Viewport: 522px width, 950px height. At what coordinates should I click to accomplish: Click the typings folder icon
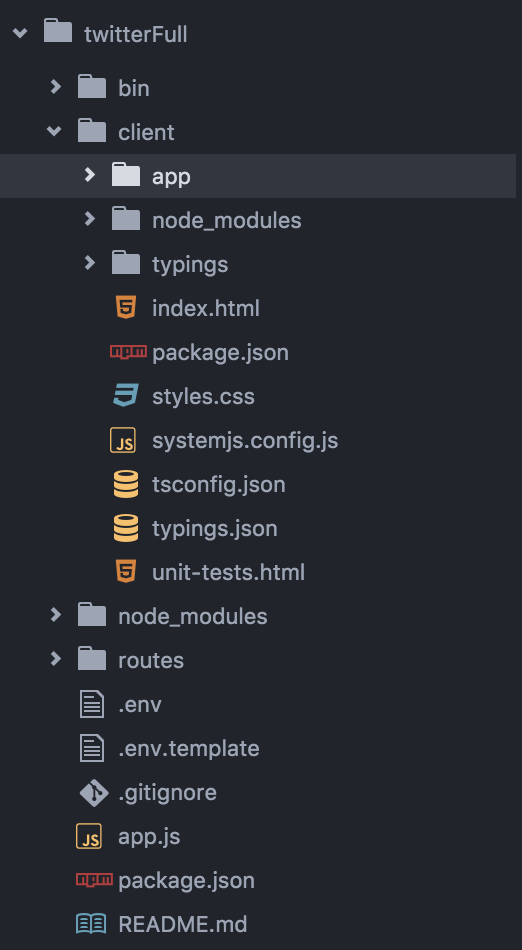click(x=126, y=263)
